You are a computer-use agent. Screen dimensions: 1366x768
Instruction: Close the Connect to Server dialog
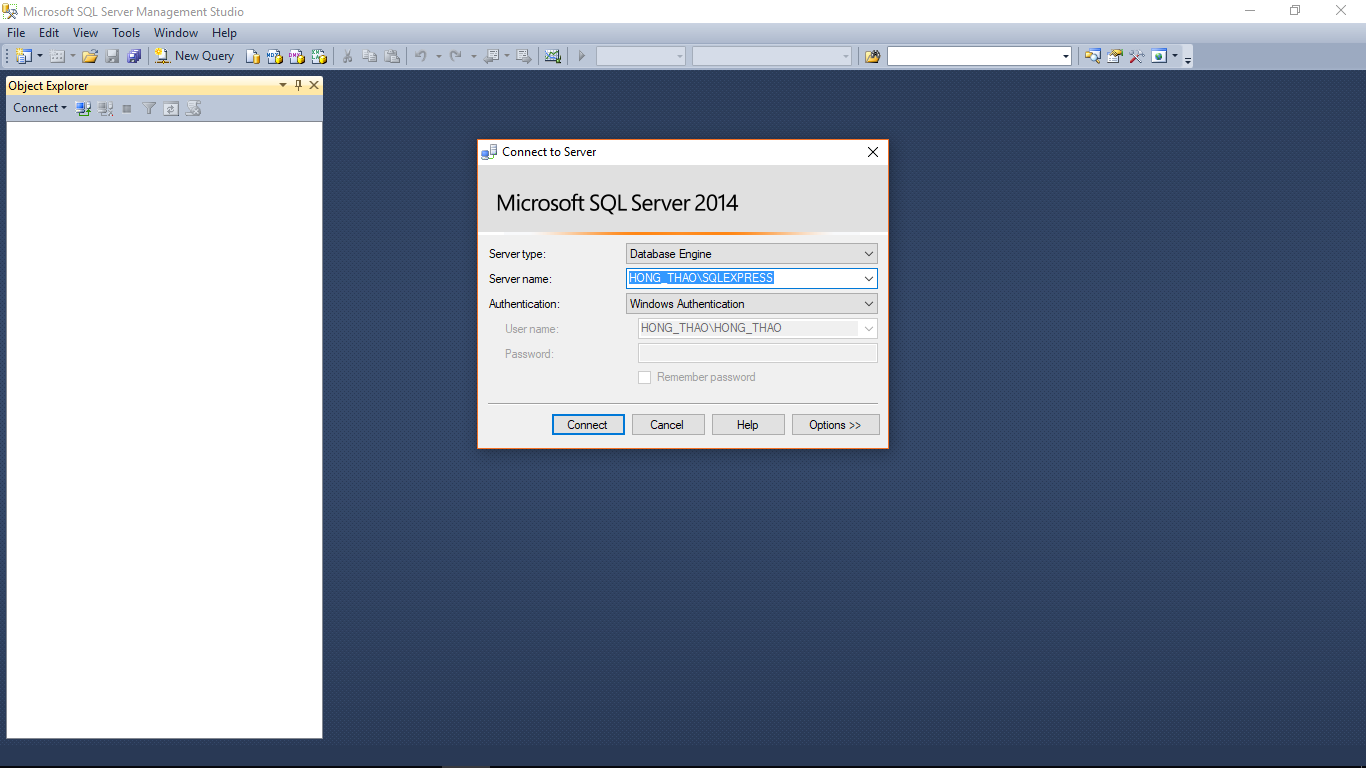point(873,152)
